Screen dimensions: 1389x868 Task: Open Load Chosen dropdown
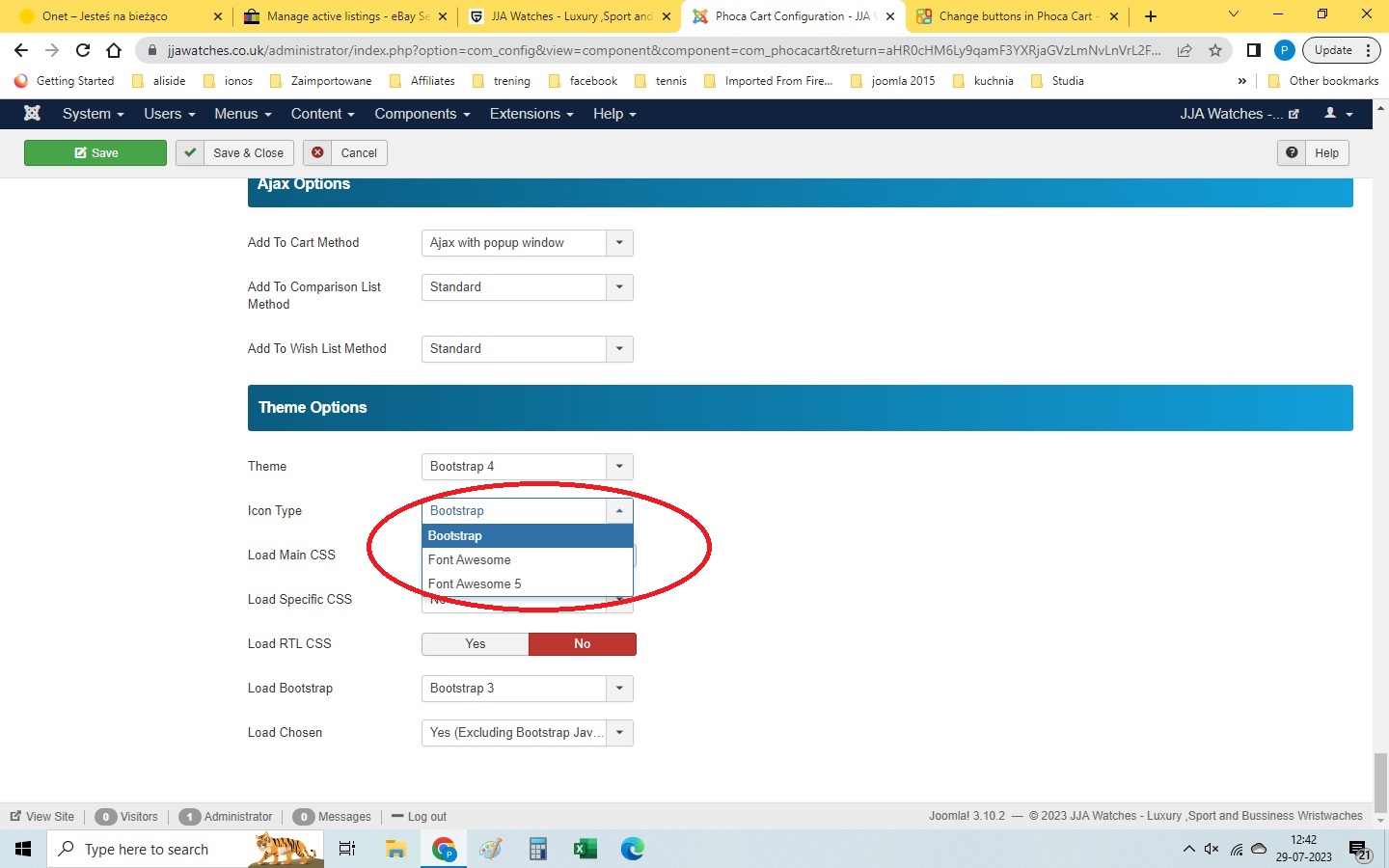(528, 733)
